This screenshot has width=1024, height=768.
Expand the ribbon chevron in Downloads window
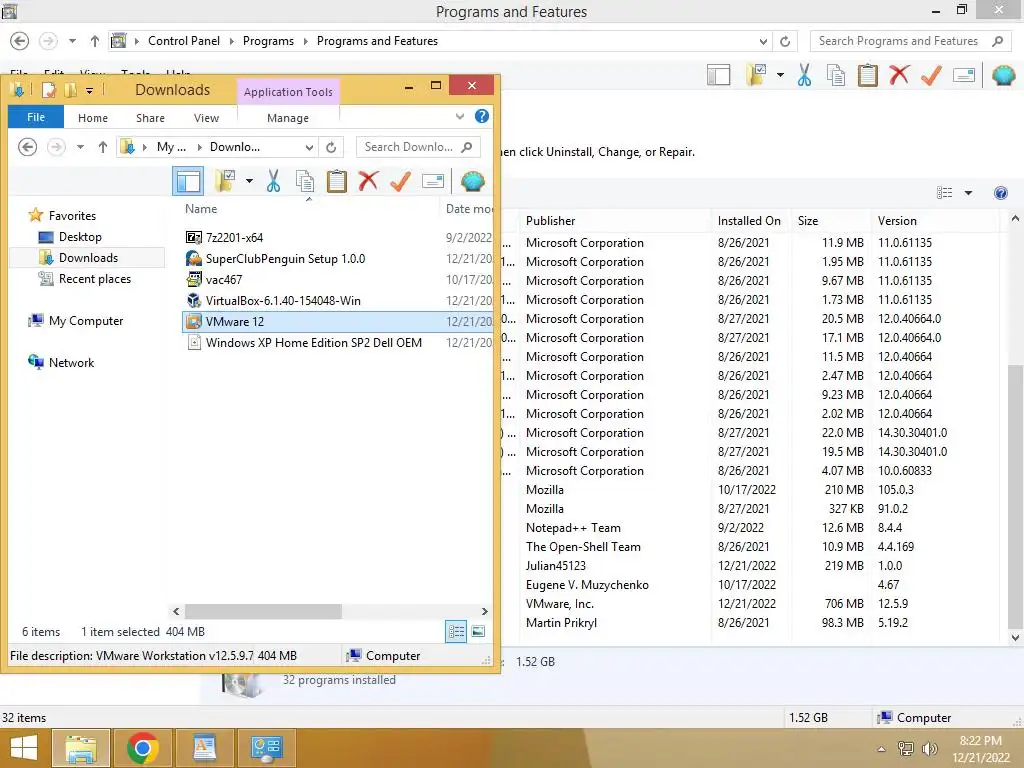point(460,116)
